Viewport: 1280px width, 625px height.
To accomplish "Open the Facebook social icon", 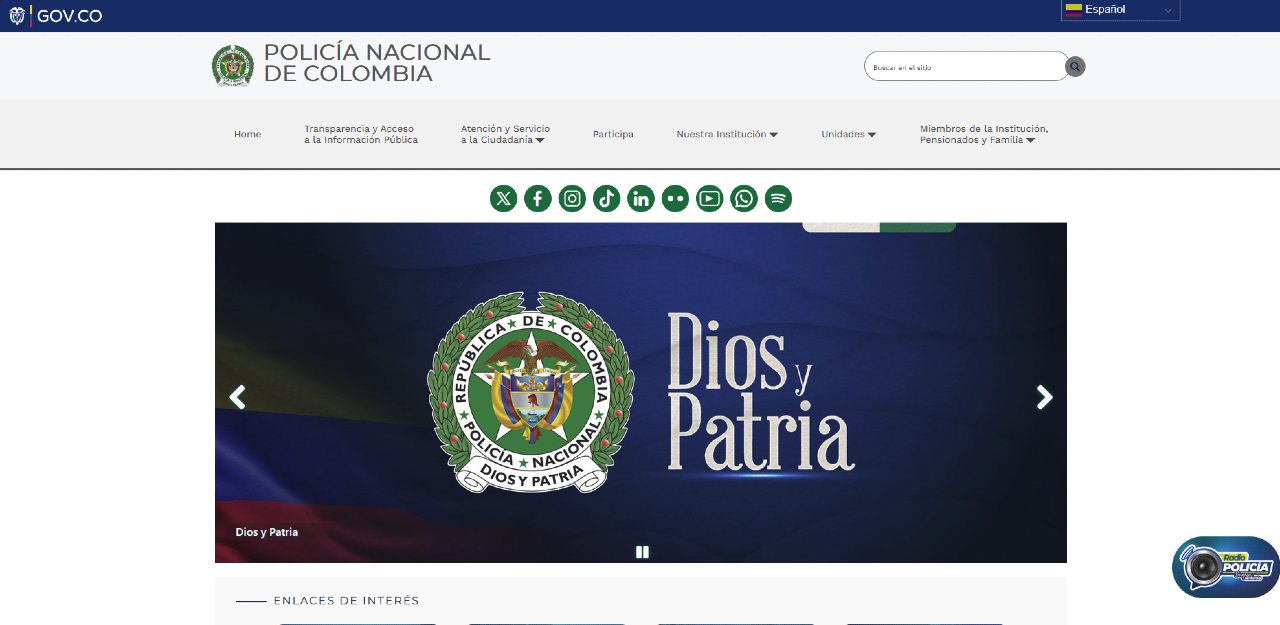I will tap(538, 198).
